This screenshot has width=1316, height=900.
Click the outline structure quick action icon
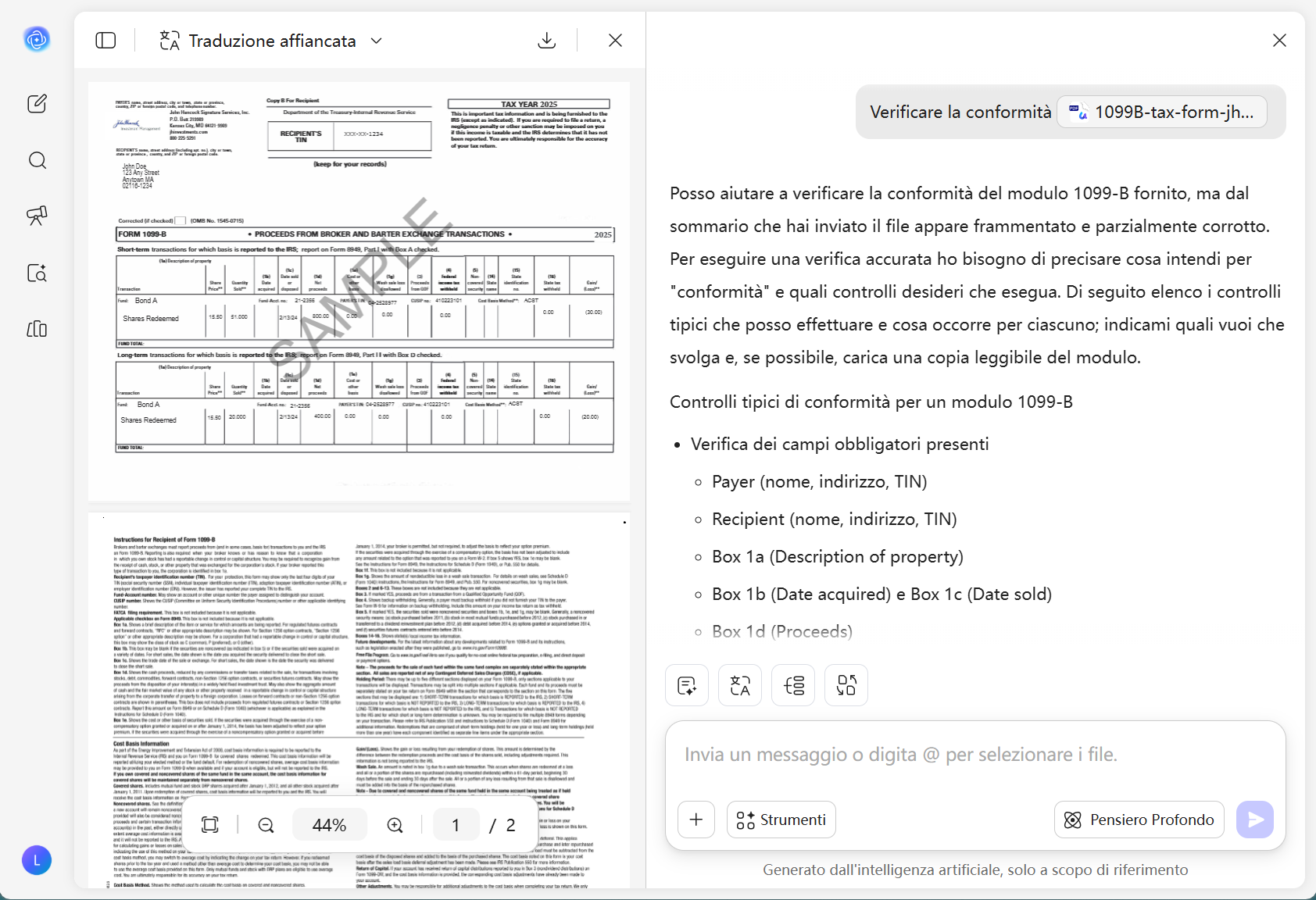[x=793, y=685]
